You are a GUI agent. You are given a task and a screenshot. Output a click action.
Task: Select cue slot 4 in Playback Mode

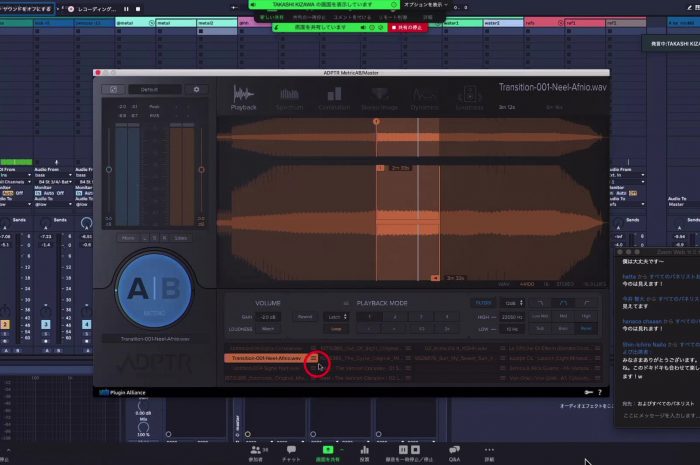coord(447,317)
